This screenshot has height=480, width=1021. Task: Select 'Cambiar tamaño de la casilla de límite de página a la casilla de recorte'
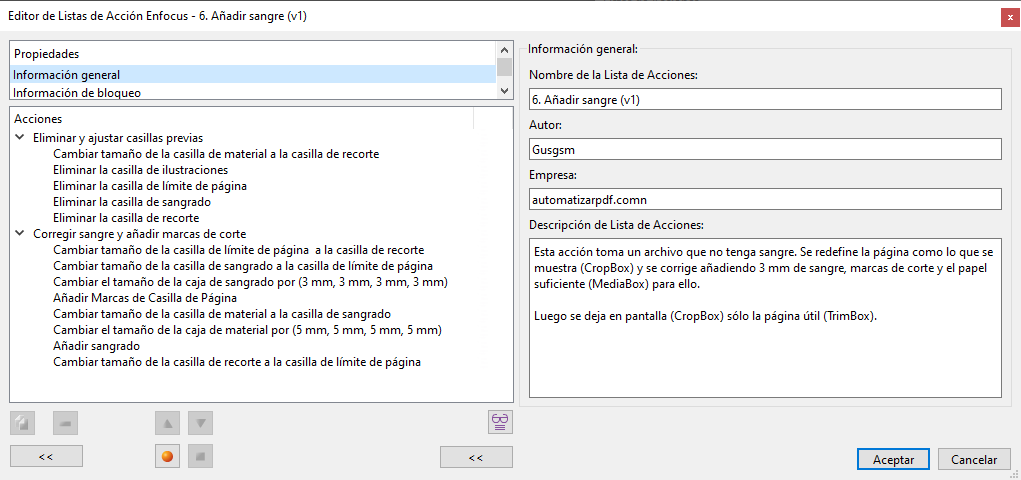tap(239, 250)
